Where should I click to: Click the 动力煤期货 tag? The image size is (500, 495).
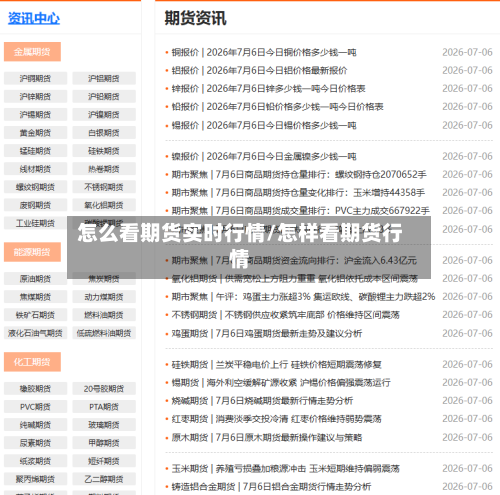[x=104, y=297]
